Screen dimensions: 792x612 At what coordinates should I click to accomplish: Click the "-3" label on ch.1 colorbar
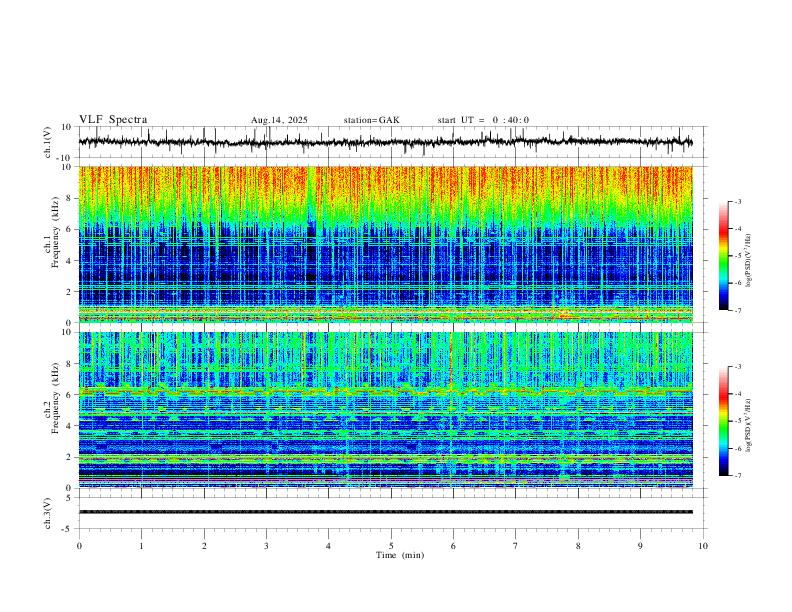[x=737, y=201]
